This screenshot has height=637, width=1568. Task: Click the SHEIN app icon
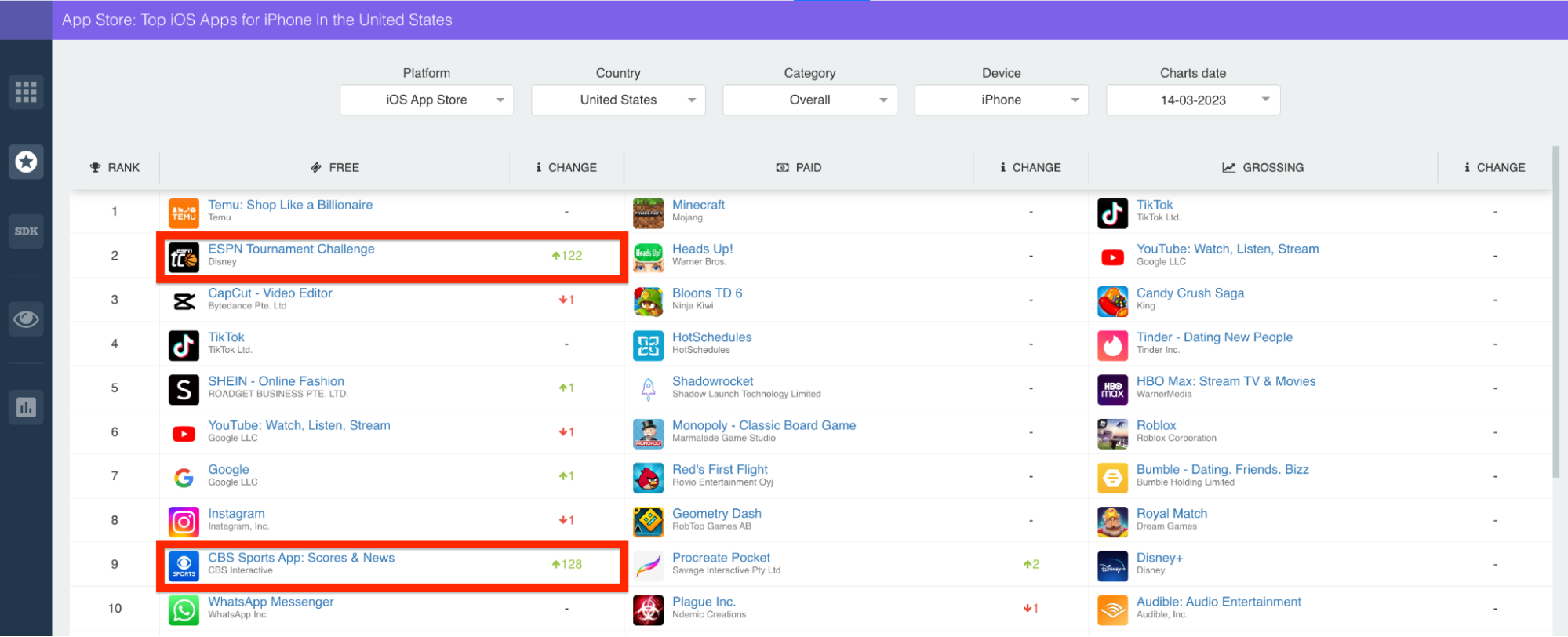[184, 389]
